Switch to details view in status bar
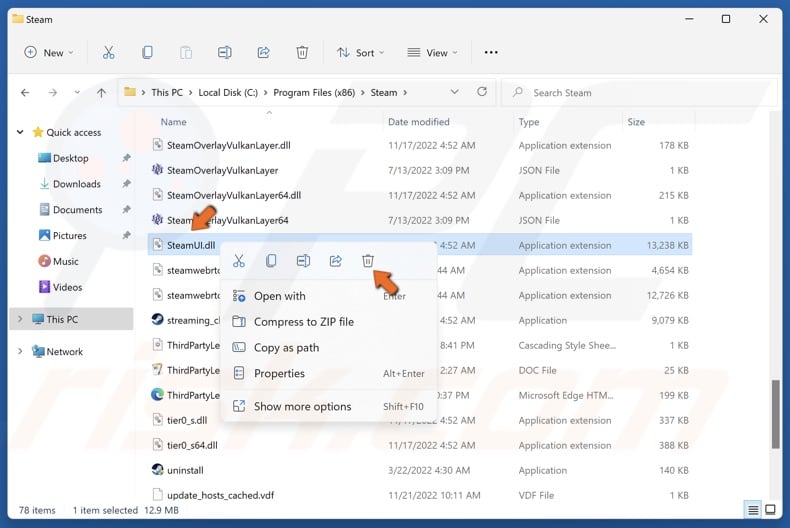Image resolution: width=790 pixels, height=528 pixels. [x=753, y=510]
